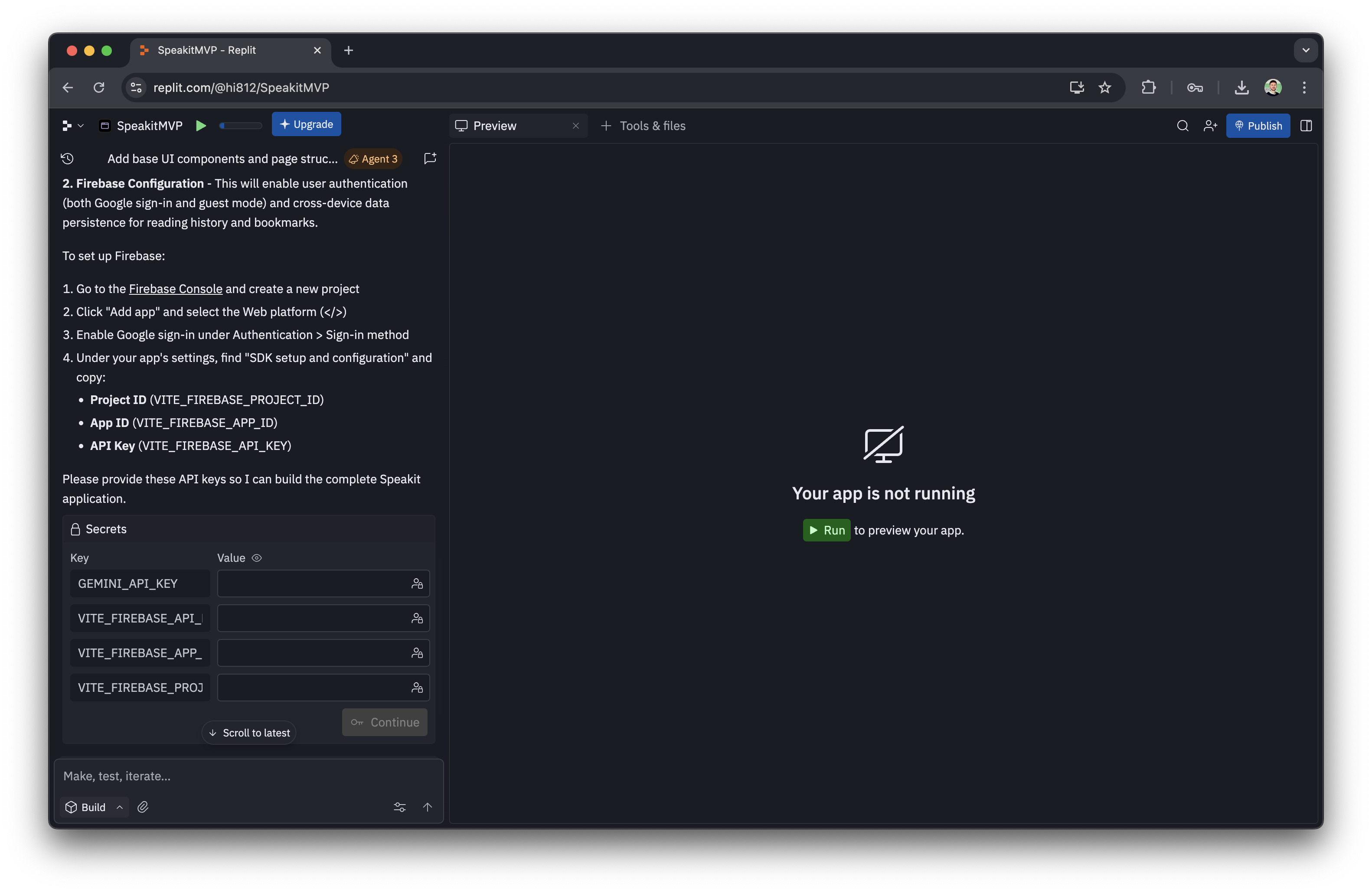Open the Replit logo dropdown menu
The height and width of the screenshot is (893, 1372).
[73, 126]
